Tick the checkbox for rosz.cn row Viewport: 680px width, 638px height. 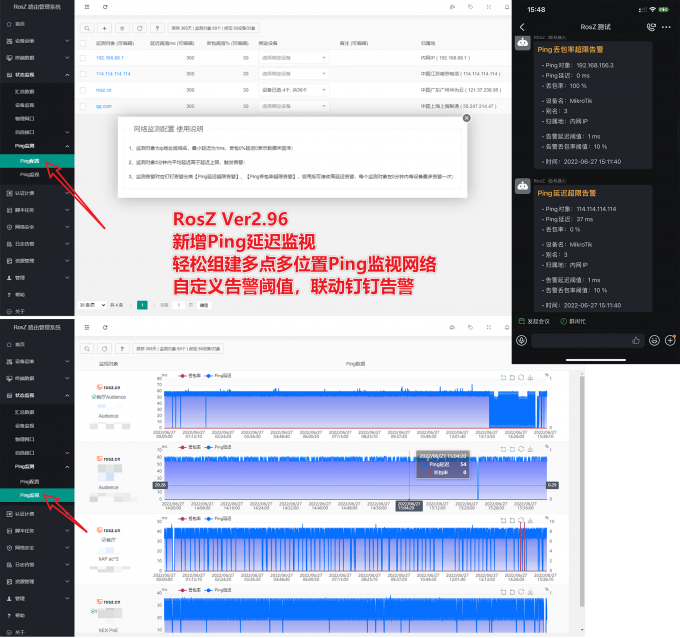click(x=83, y=90)
